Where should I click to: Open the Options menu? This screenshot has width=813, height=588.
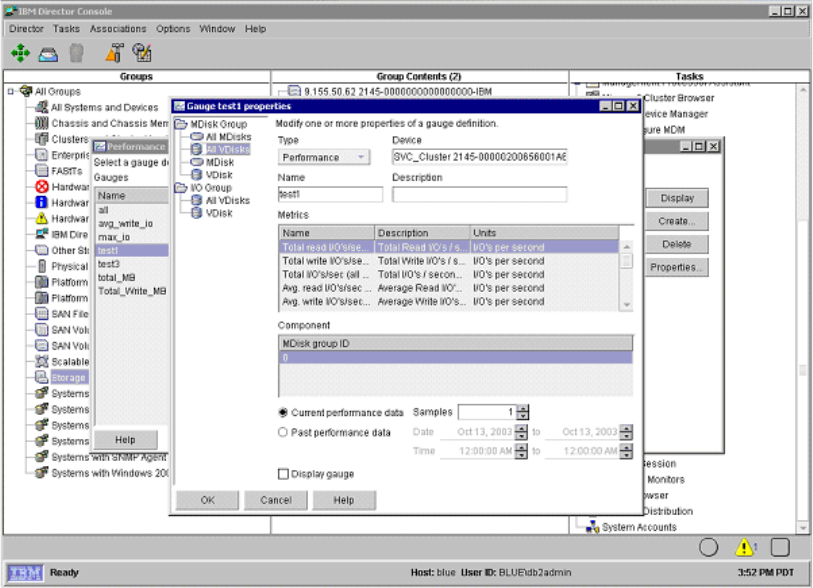coord(173,29)
